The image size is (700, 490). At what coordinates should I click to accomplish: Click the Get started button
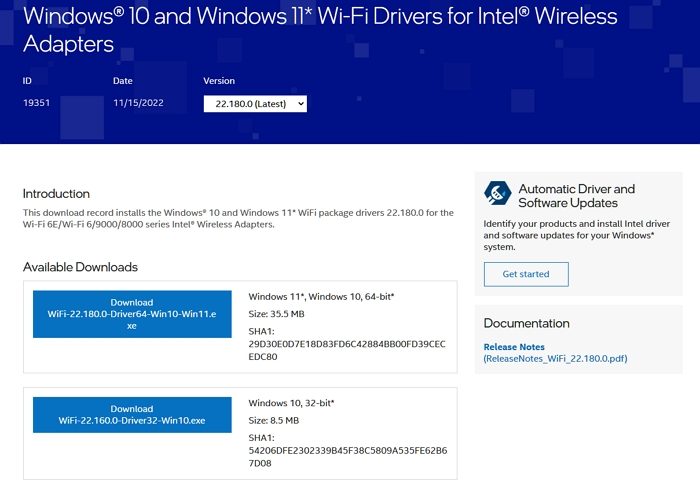point(526,274)
